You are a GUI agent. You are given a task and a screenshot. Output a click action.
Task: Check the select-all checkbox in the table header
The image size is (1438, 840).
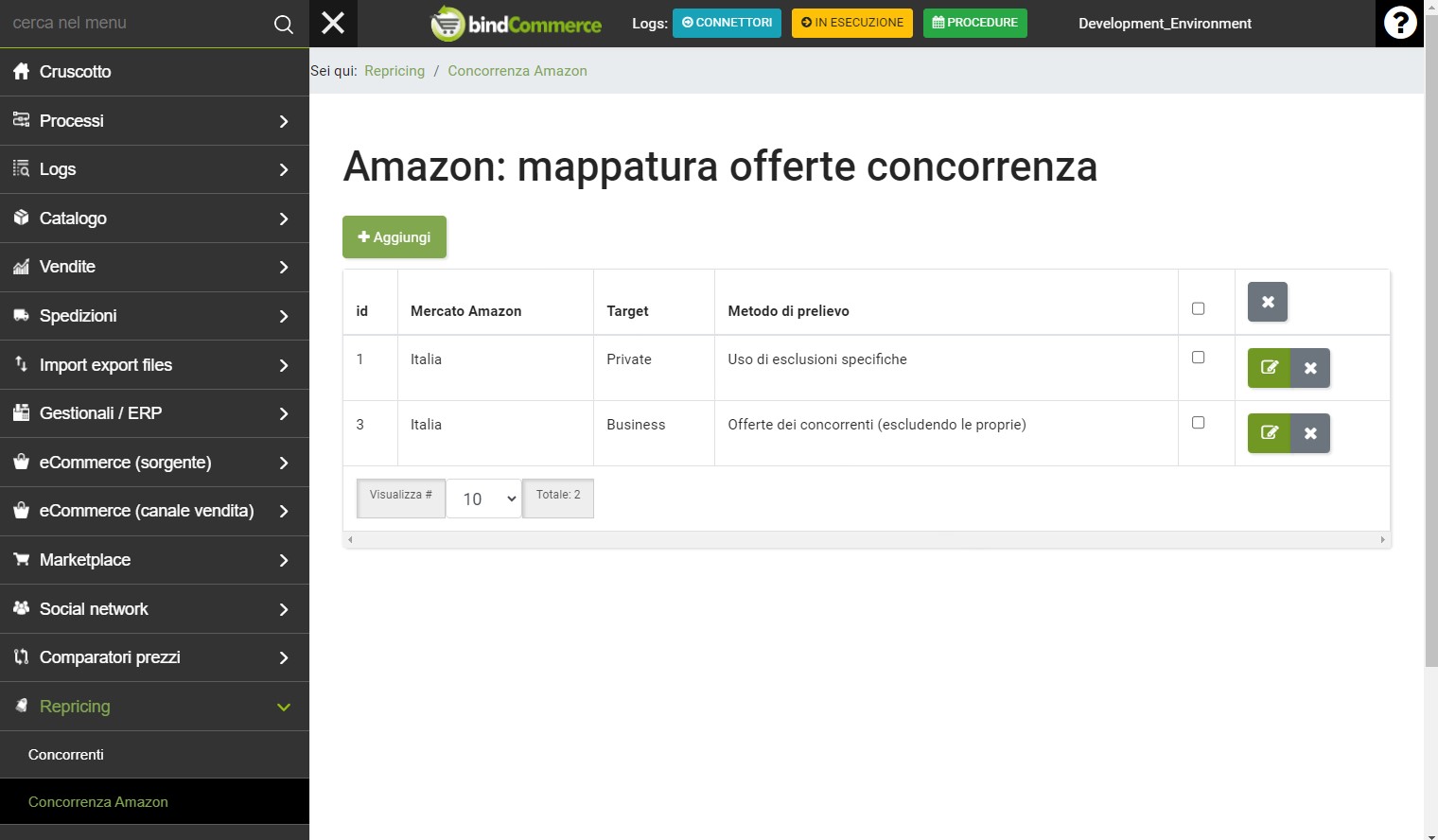[1199, 307]
